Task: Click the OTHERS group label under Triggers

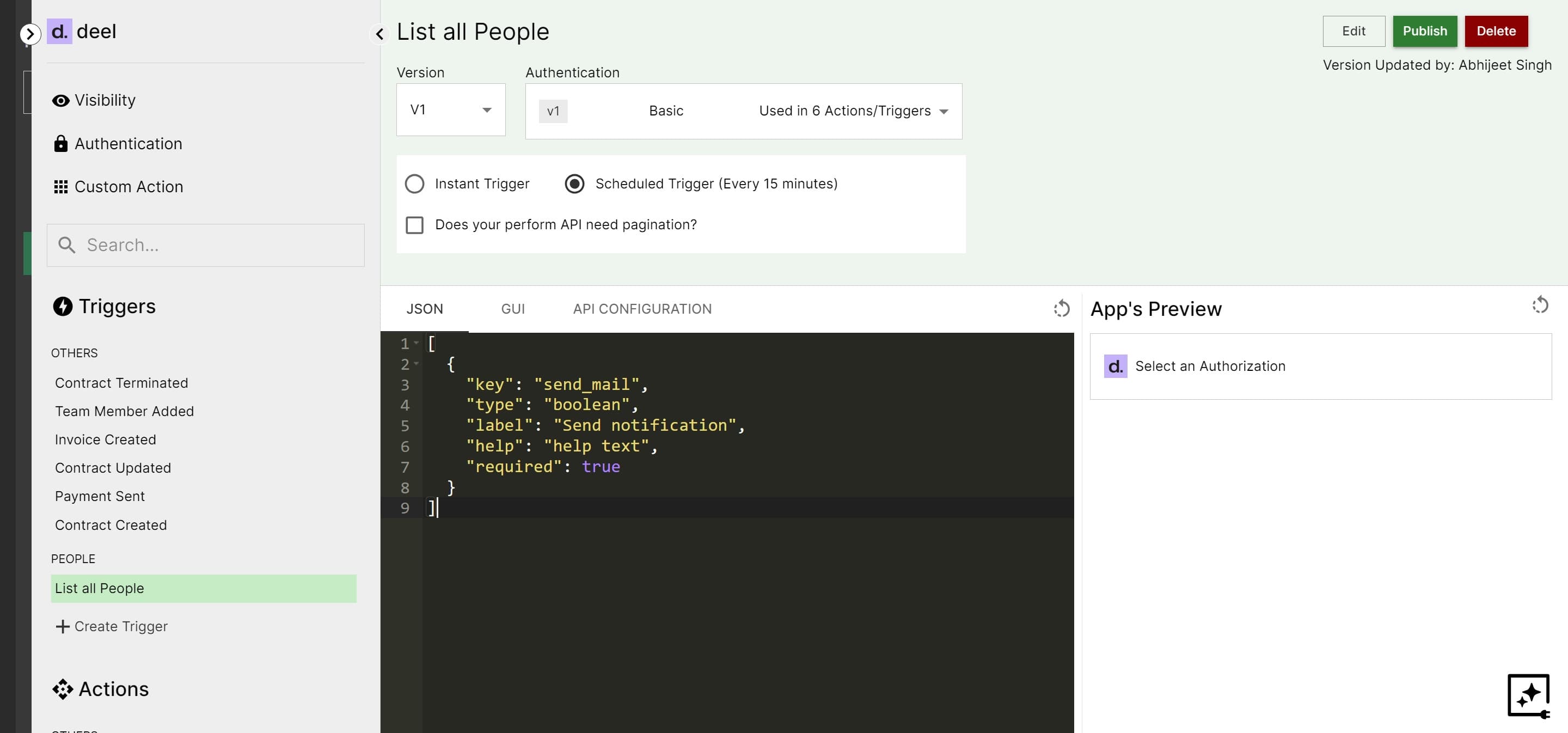Action: [x=74, y=353]
